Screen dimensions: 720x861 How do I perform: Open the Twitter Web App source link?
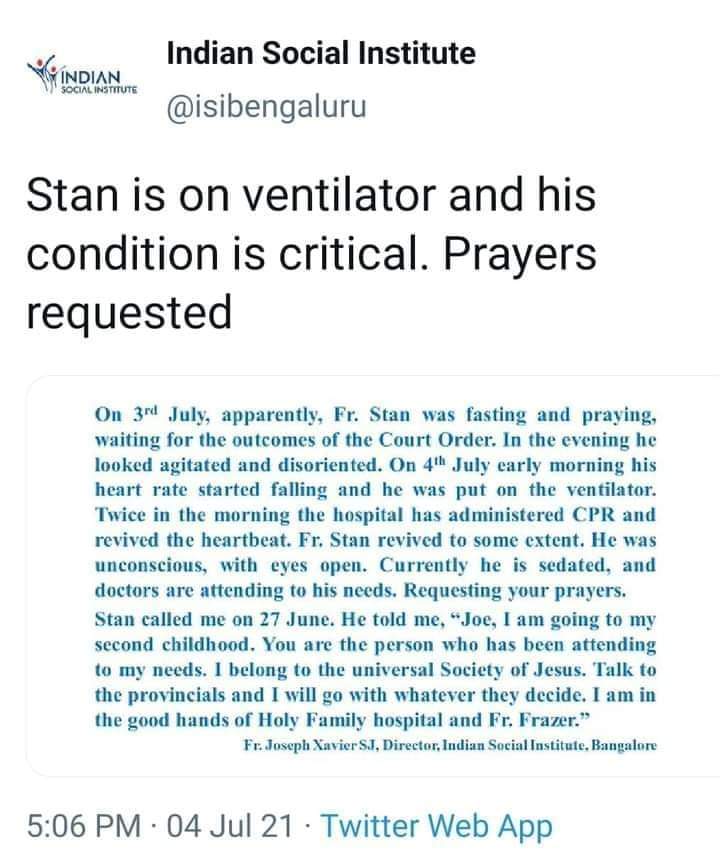(x=438, y=826)
